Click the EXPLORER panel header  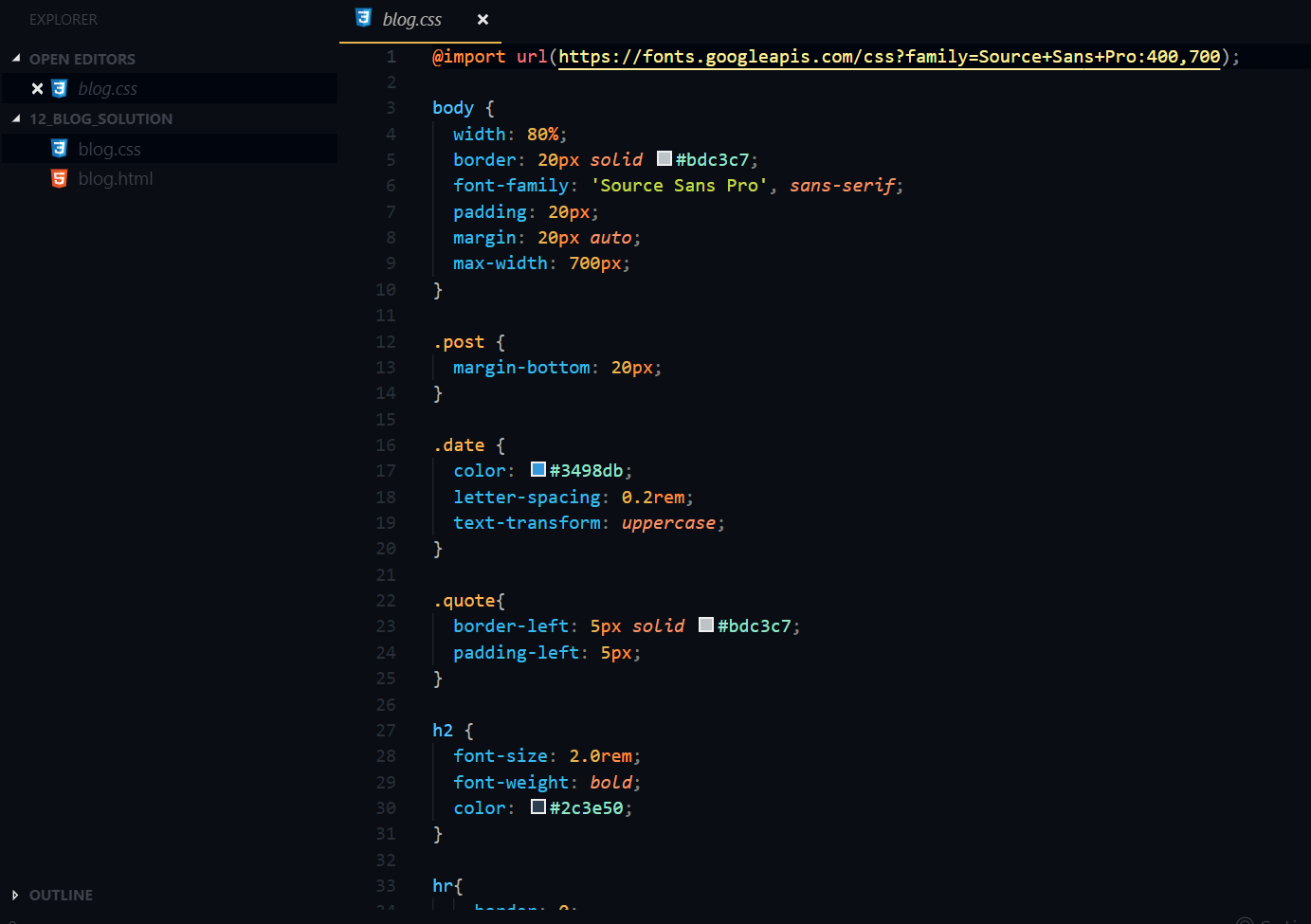click(x=63, y=19)
